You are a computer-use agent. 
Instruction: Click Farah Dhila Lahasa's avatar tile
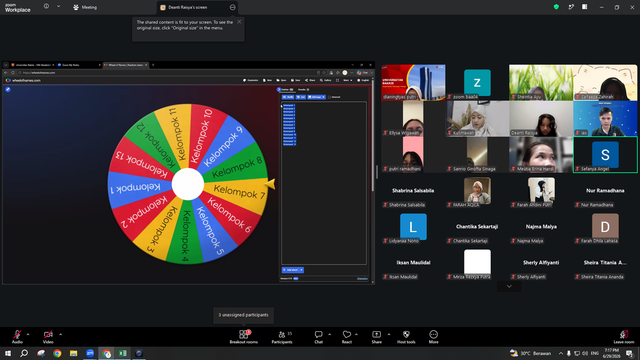[x=605, y=227]
